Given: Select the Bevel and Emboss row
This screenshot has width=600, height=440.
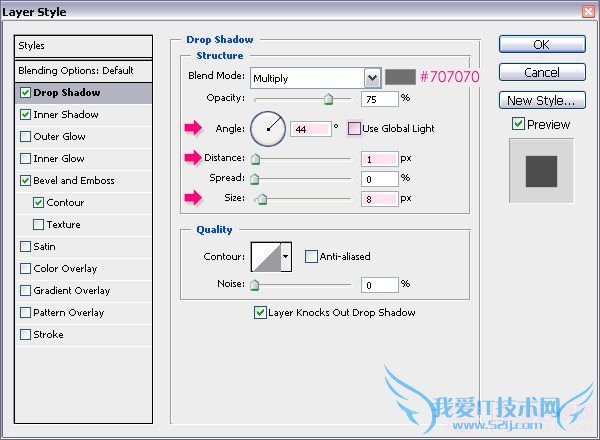Looking at the screenshot, I should click(x=83, y=181).
